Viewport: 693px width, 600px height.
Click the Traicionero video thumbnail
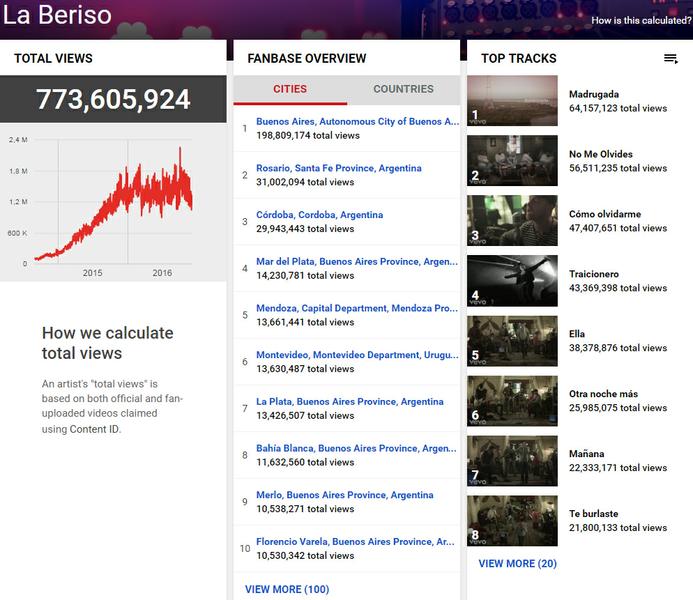coord(512,281)
